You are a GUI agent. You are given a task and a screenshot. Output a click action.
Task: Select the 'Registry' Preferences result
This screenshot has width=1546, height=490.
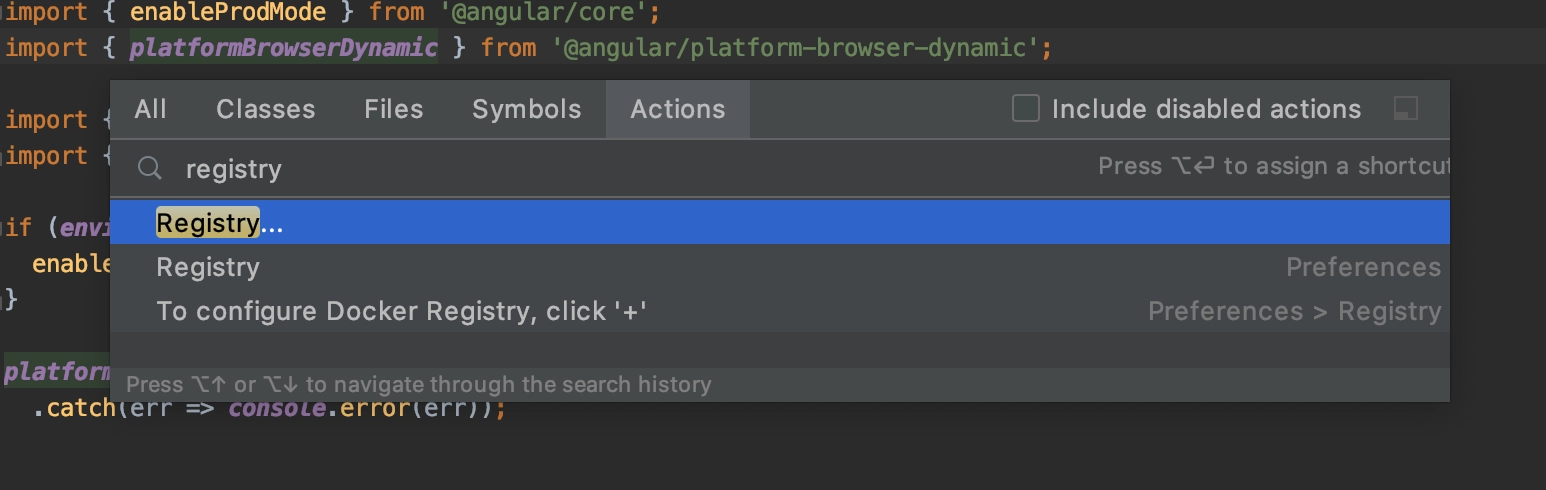pos(780,267)
